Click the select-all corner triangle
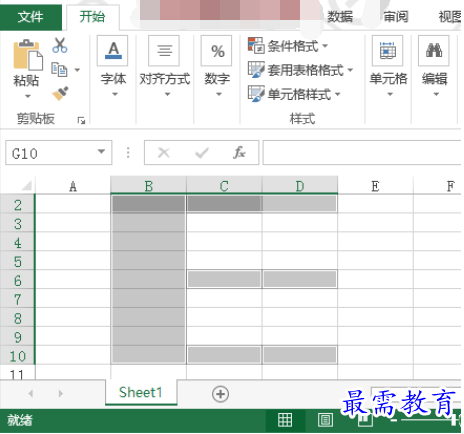 26,185
